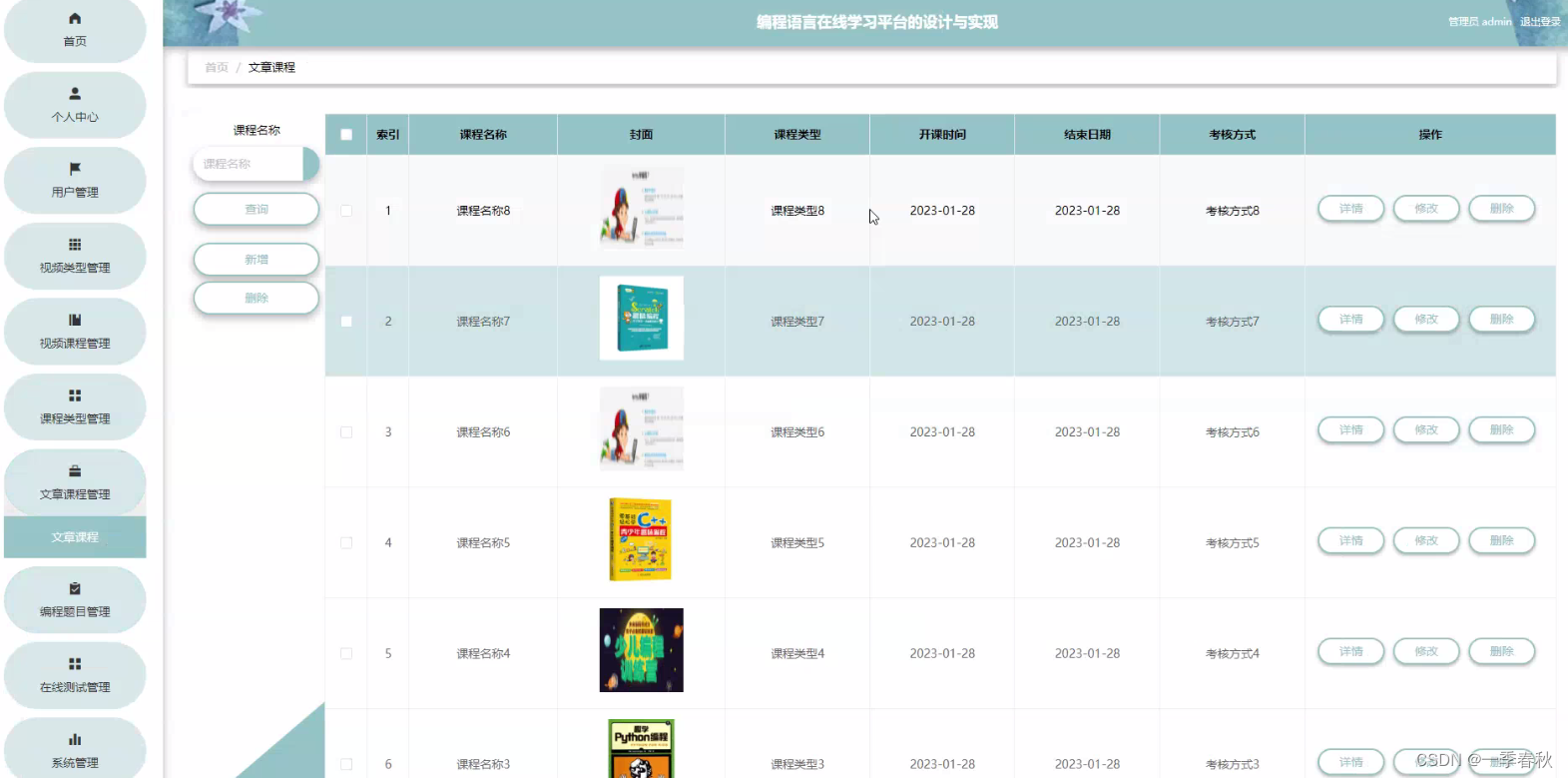Image resolution: width=1568 pixels, height=778 pixels.
Task: Click the 课程类型 column header
Action: coord(797,135)
